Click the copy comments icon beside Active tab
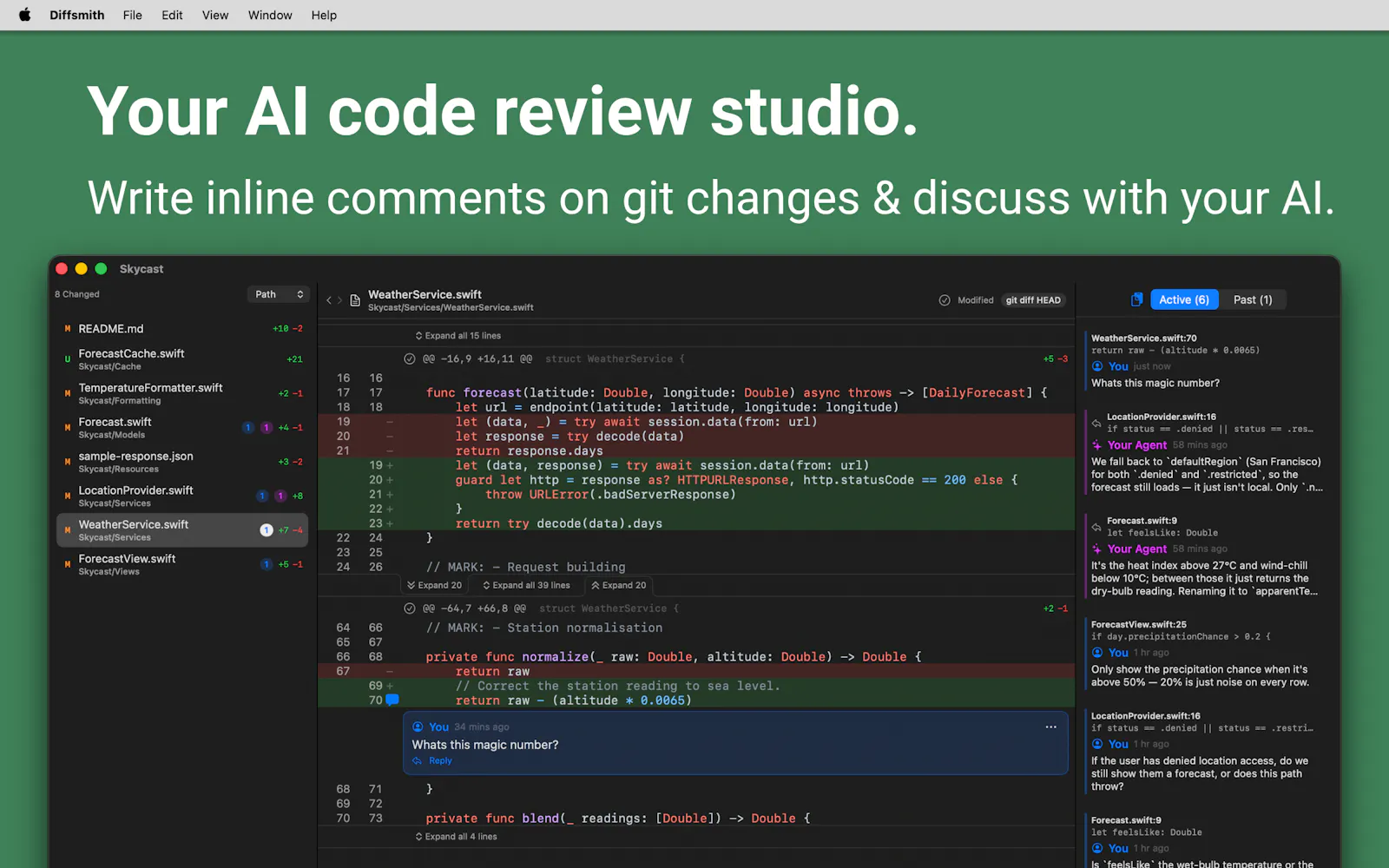 click(1136, 299)
